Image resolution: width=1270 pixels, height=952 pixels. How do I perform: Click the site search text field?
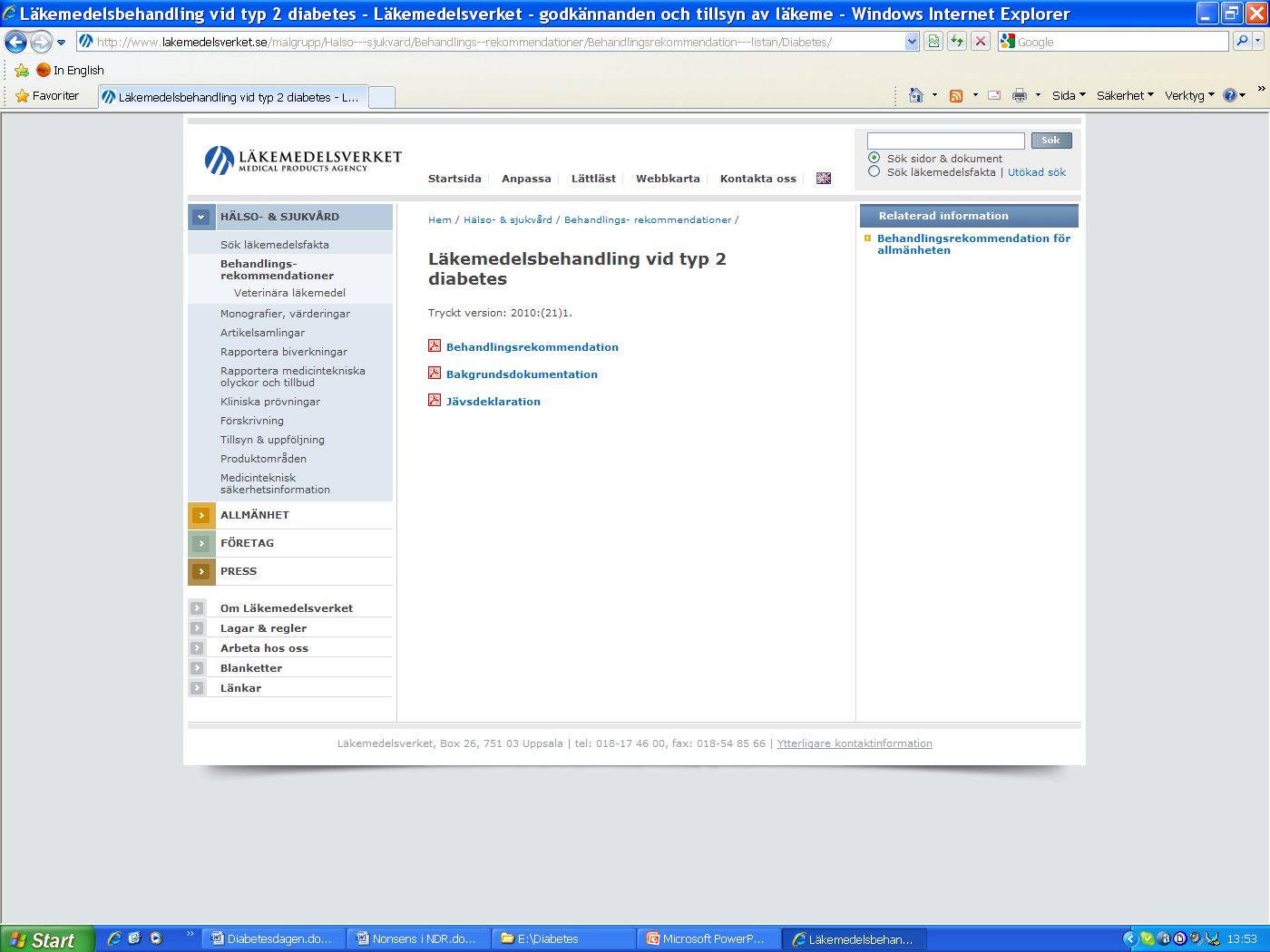946,141
